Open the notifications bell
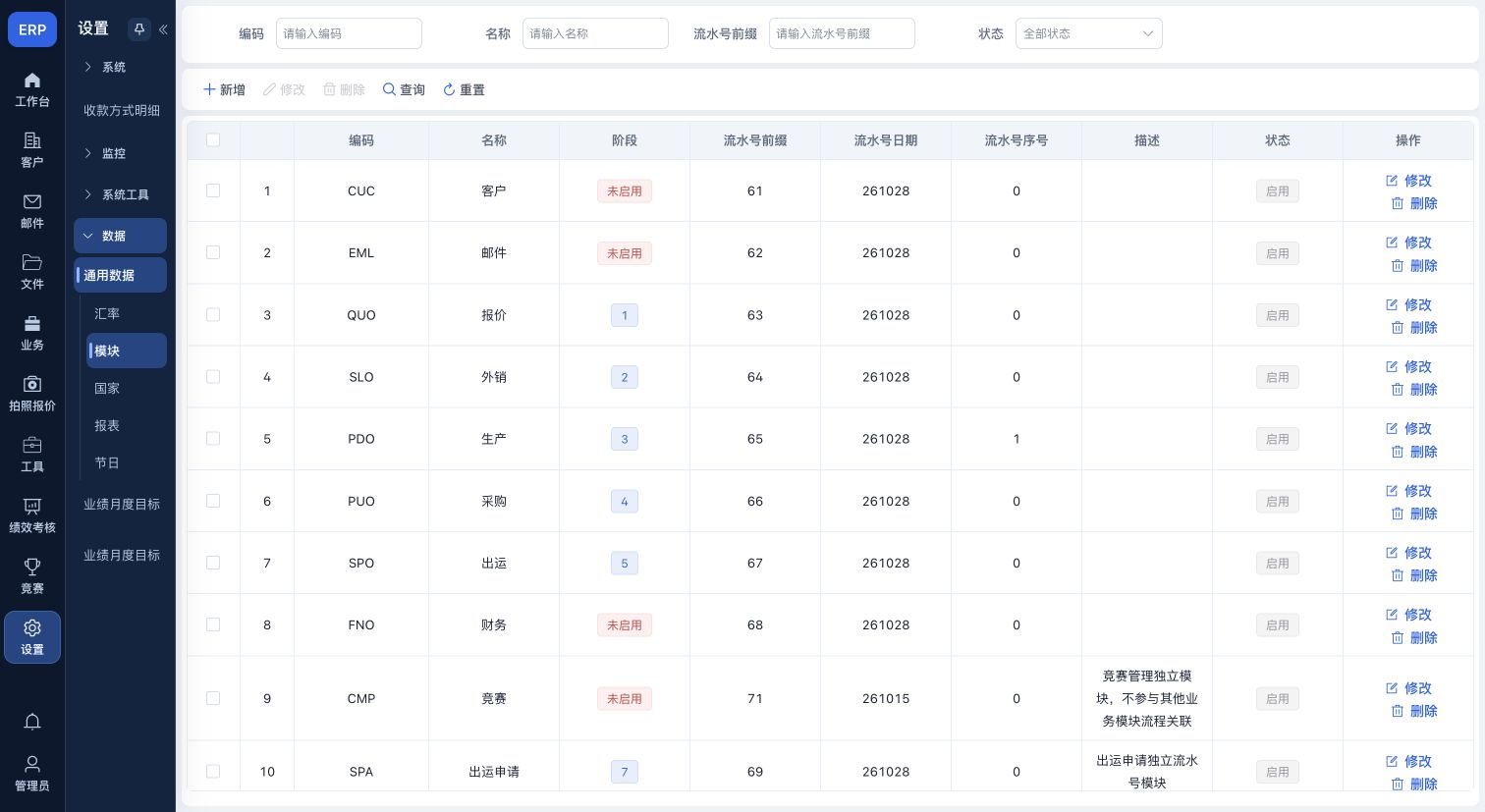This screenshot has height=812, width=1485. (x=32, y=723)
